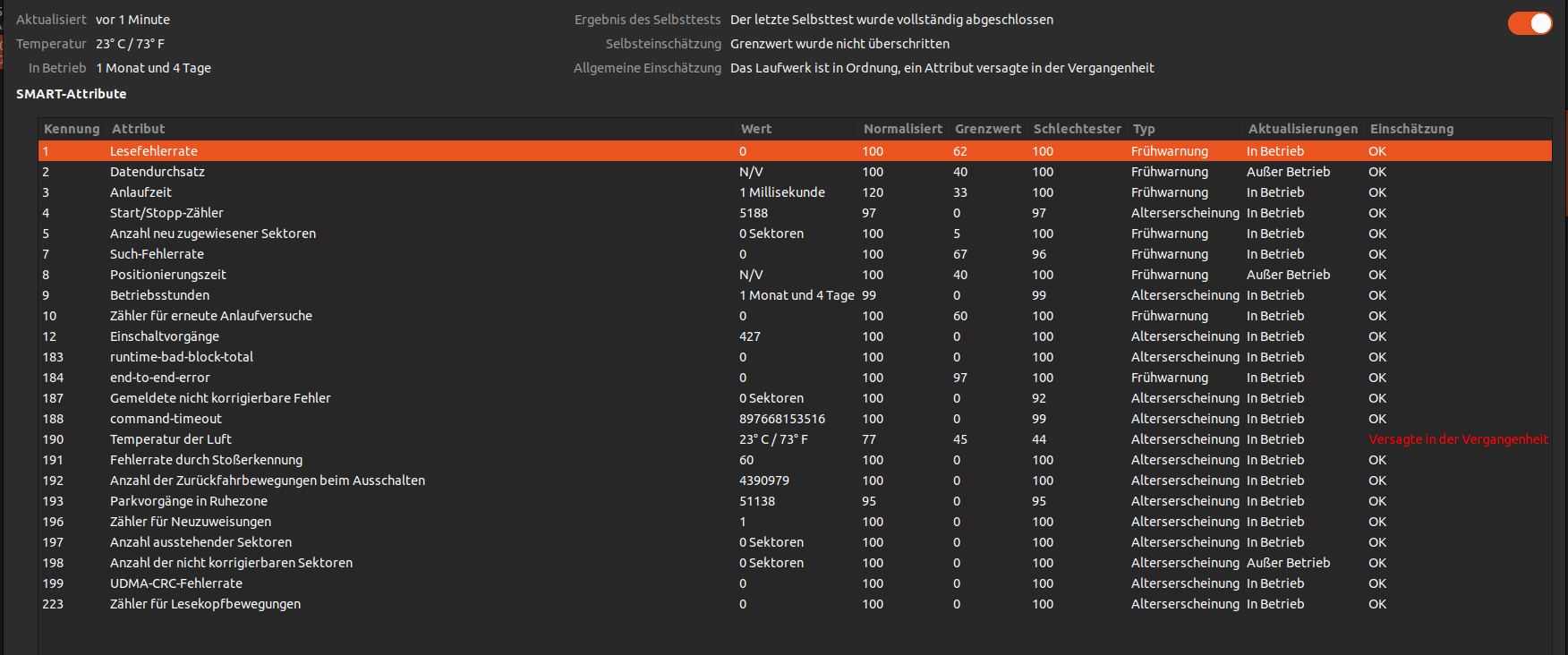
Task: Select the runtime-bad-block-total row
Action: pos(795,357)
